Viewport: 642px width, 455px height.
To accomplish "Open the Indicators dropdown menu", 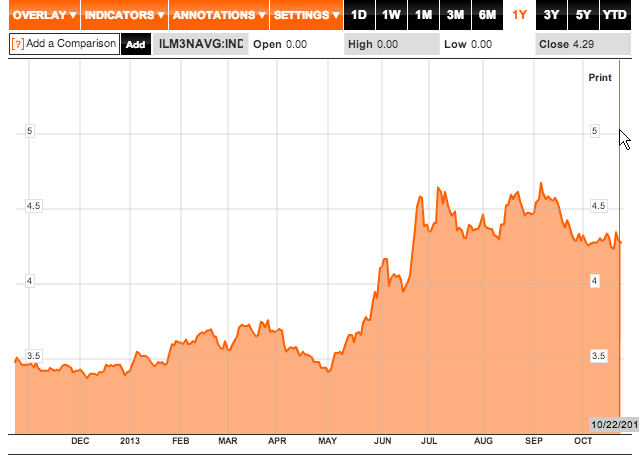I will pos(124,15).
